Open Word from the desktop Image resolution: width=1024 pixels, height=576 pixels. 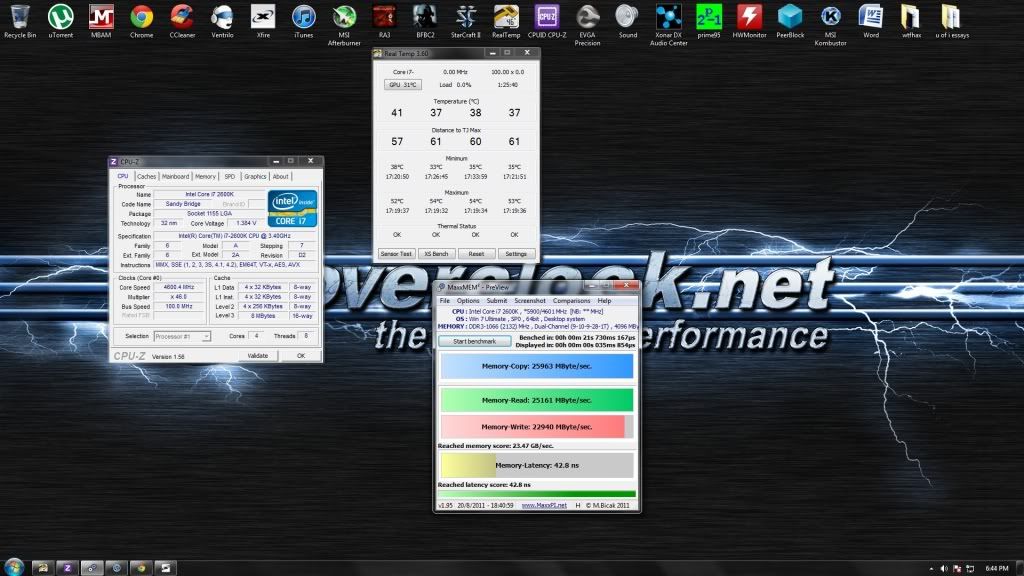(x=871, y=21)
